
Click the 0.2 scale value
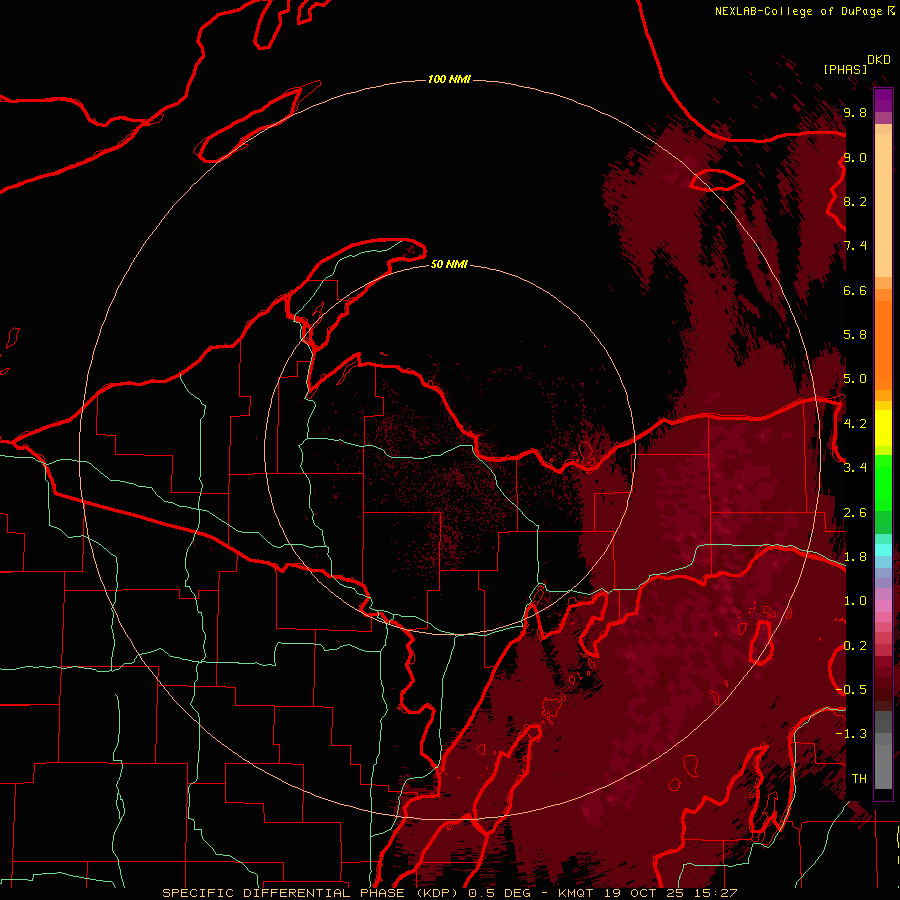click(x=855, y=646)
